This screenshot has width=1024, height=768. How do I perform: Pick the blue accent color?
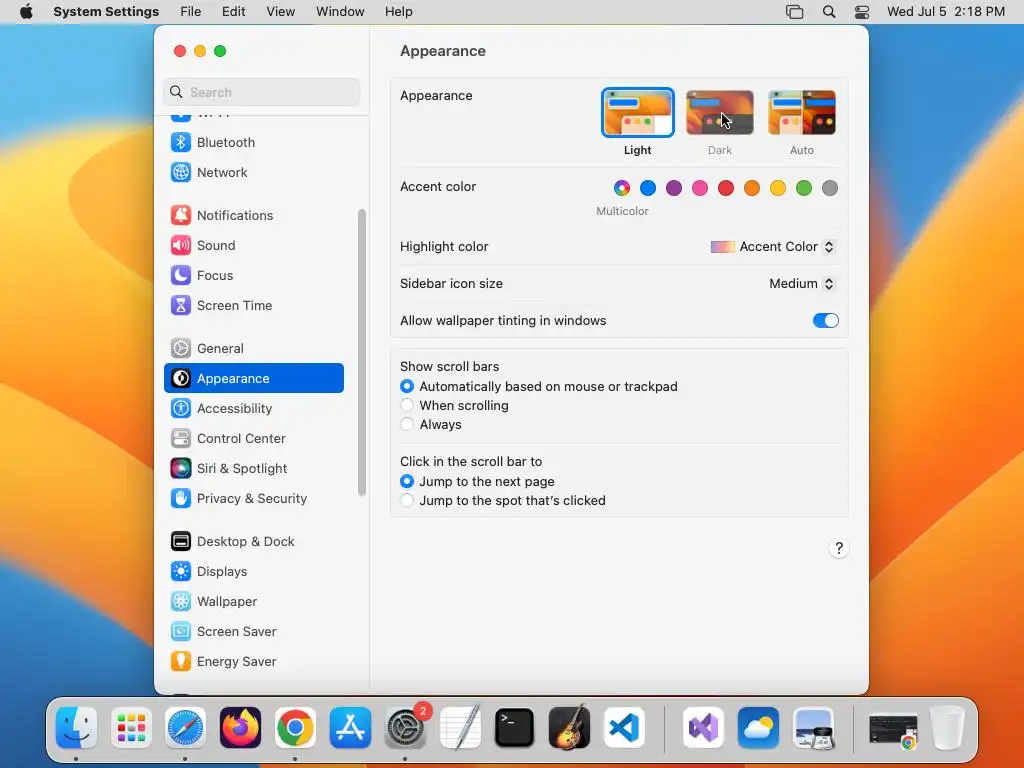[648, 189]
